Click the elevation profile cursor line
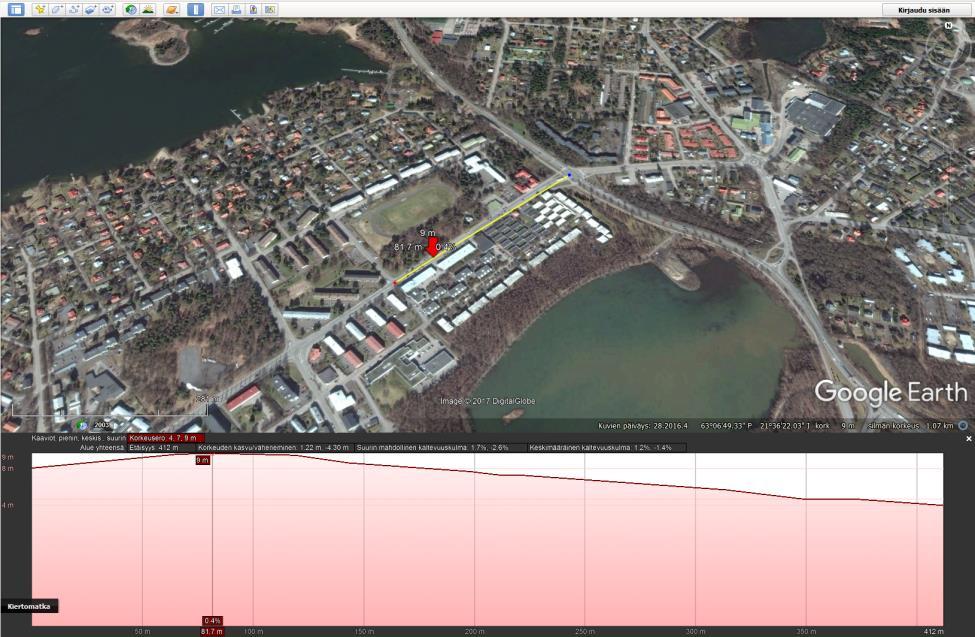The height and width of the screenshot is (637, 975). 212,541
